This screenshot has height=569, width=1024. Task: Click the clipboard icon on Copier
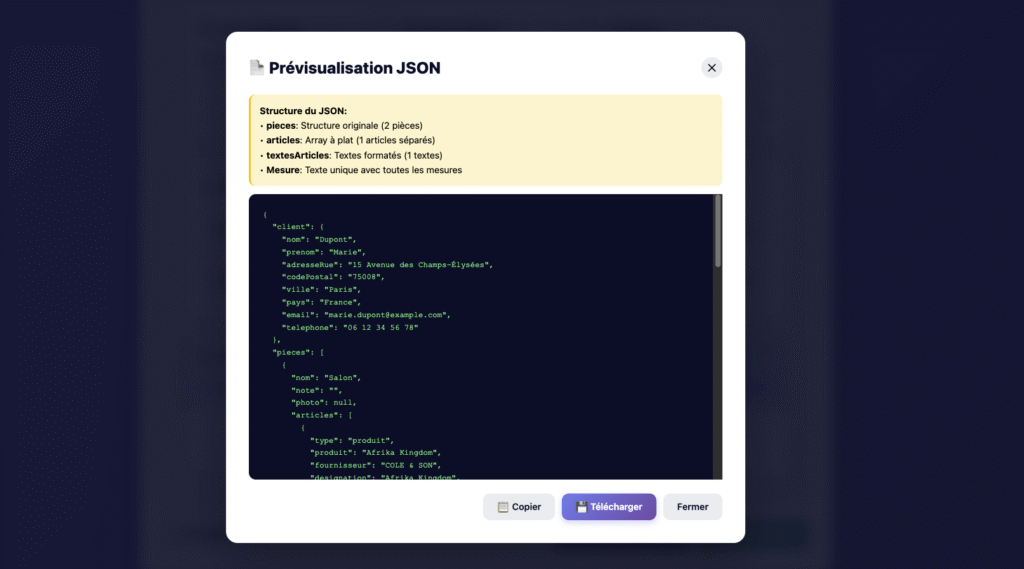[x=503, y=507]
